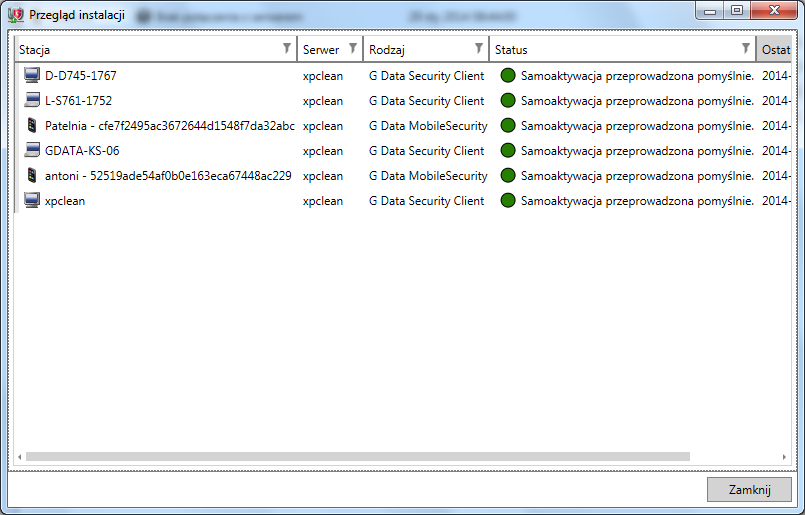
Task: Click the scroll left arrow
Action: pyautogui.click(x=20, y=456)
